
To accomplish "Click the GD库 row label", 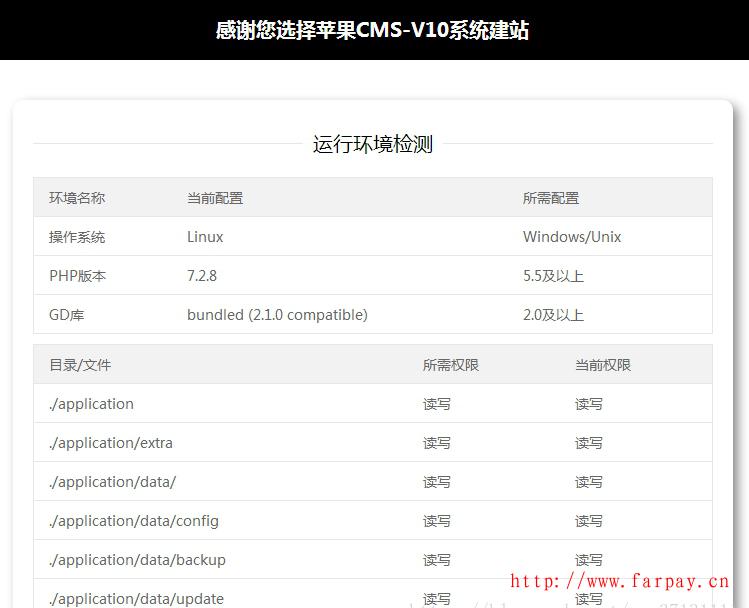I will [x=67, y=315].
